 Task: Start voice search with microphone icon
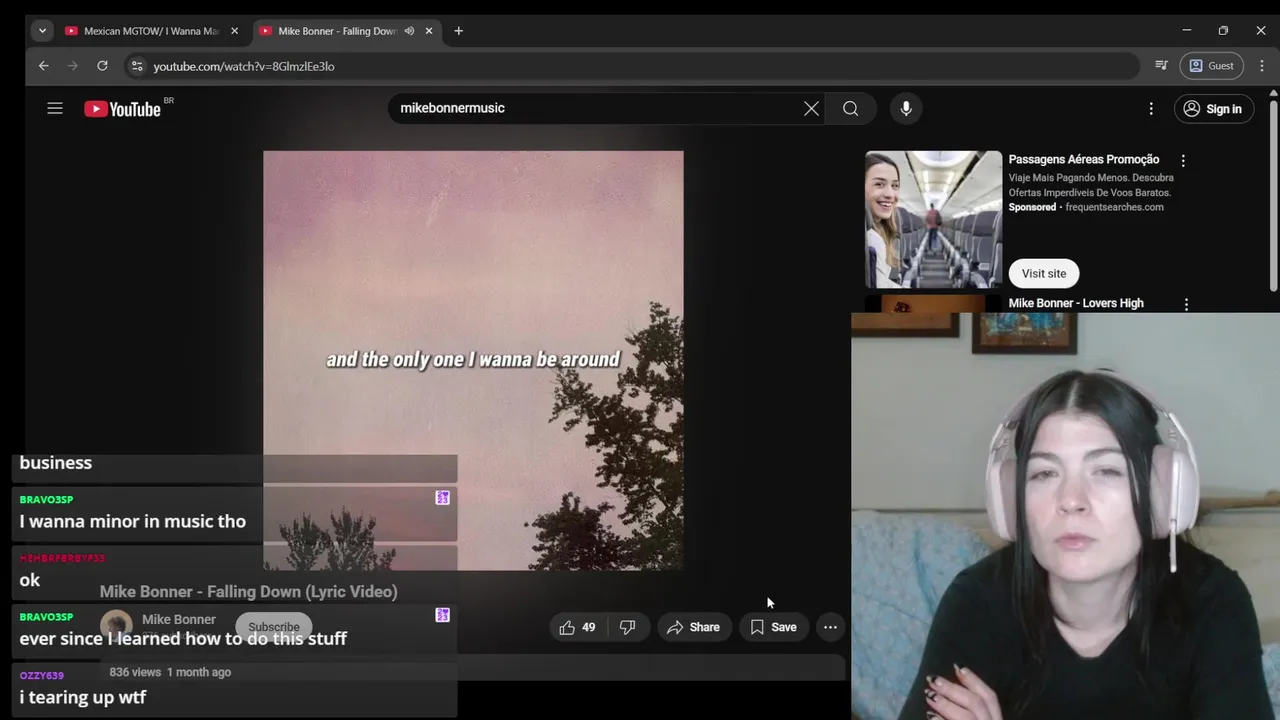[x=906, y=108]
